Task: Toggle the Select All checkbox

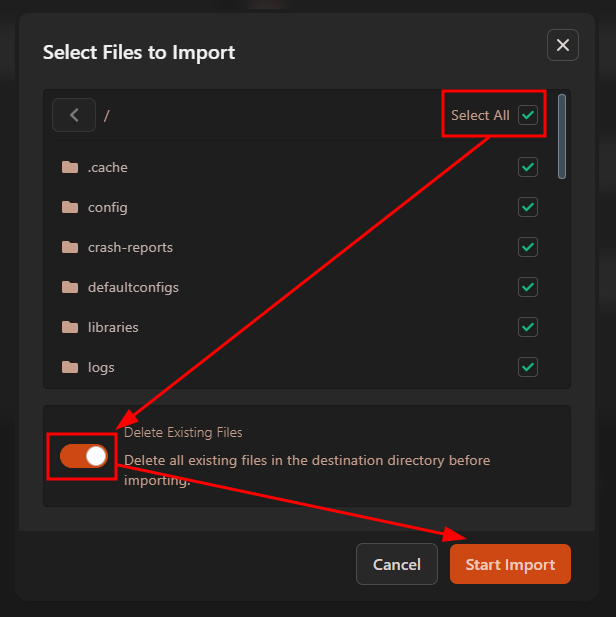Action: click(x=528, y=115)
